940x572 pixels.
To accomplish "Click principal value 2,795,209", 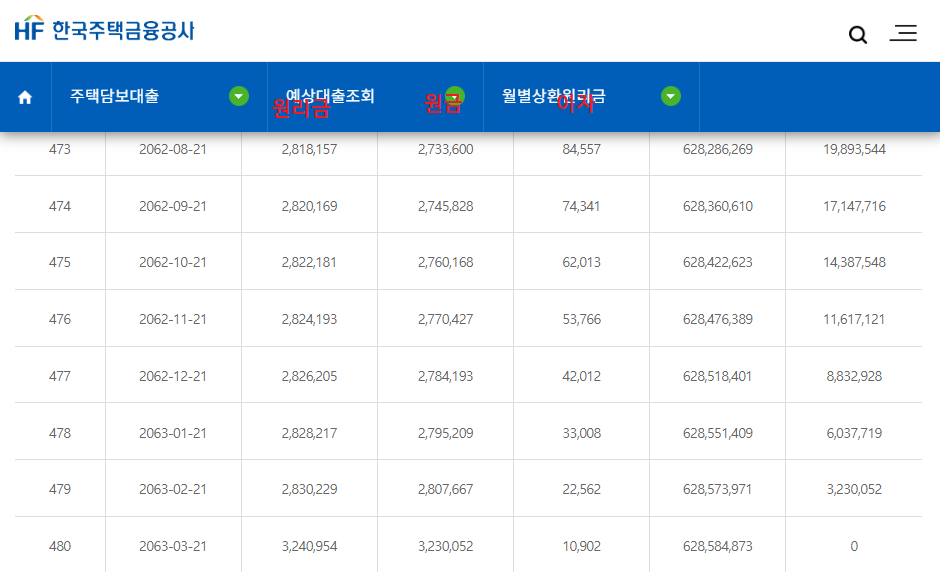I will pyautogui.click(x=445, y=433).
